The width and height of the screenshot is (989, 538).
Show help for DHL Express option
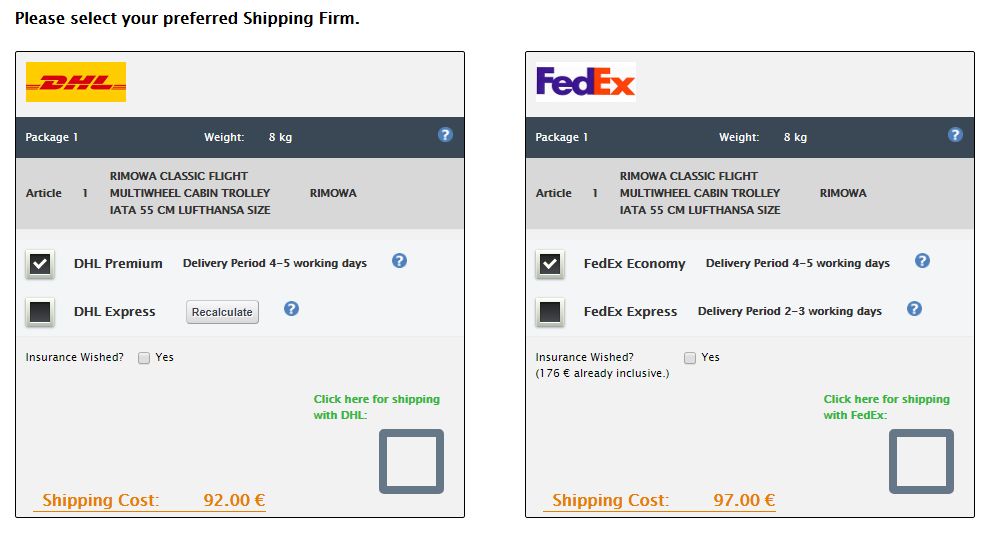point(291,309)
